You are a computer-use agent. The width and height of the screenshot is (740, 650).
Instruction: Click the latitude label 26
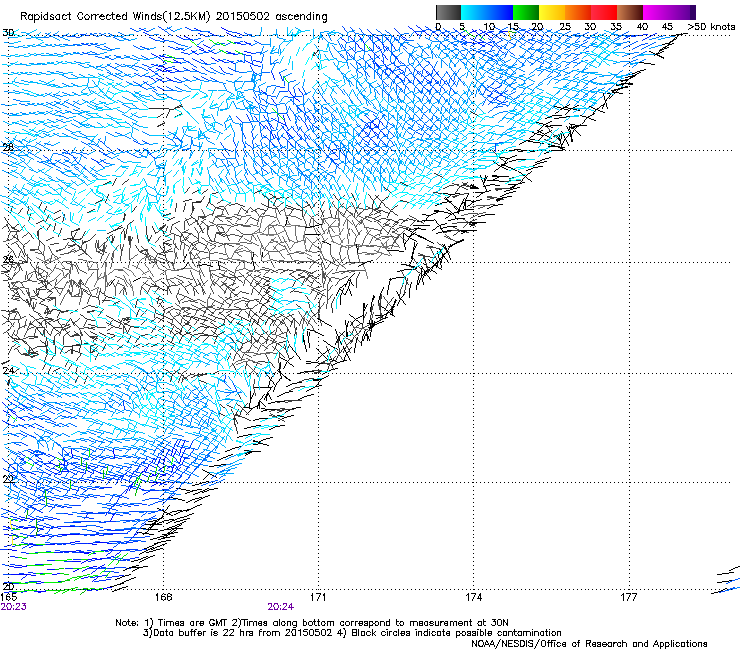[x=8, y=259]
